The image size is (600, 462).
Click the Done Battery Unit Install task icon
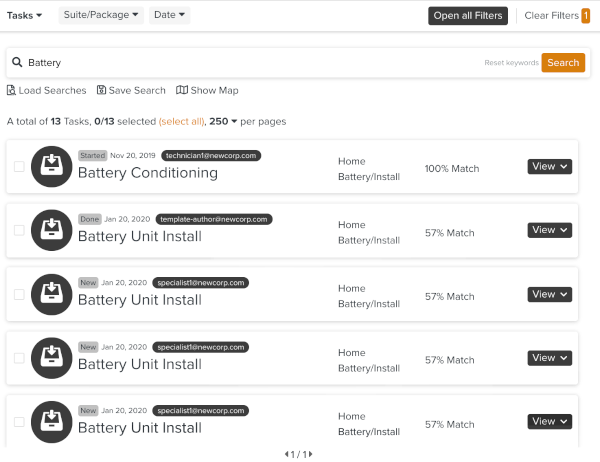[x=51, y=230]
